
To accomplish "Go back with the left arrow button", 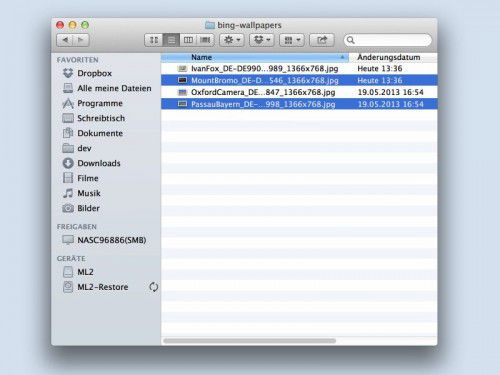I will pyautogui.click(x=65, y=40).
